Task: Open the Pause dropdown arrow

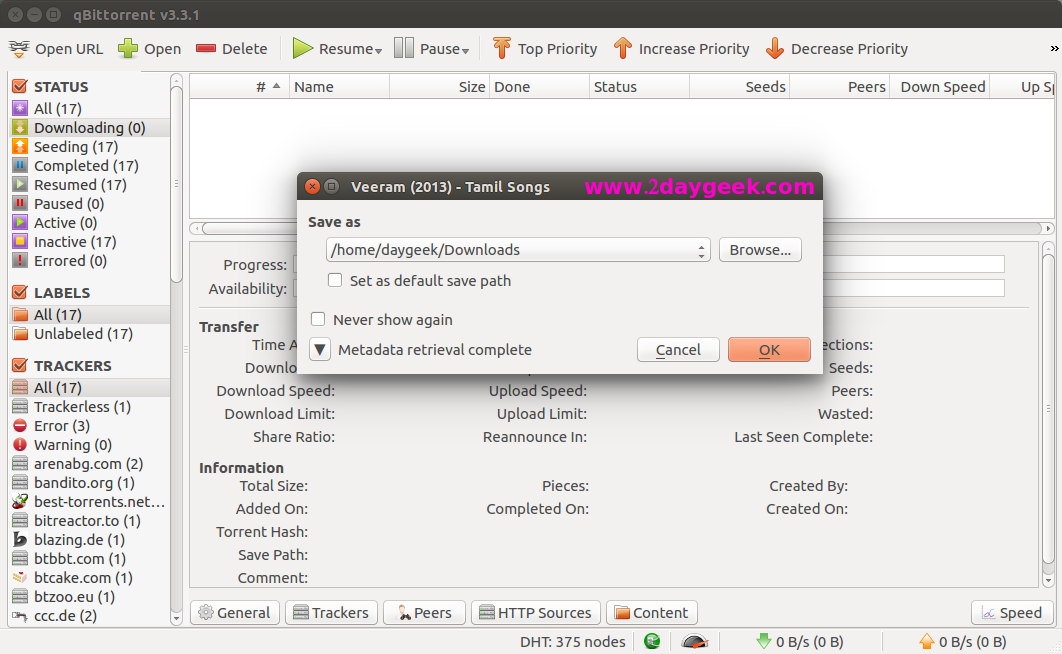Action: (x=465, y=51)
